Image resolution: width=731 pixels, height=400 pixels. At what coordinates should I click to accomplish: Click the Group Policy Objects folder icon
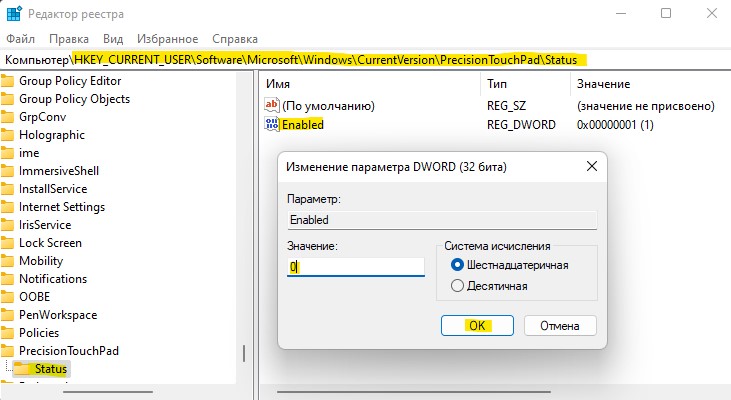click(7, 99)
